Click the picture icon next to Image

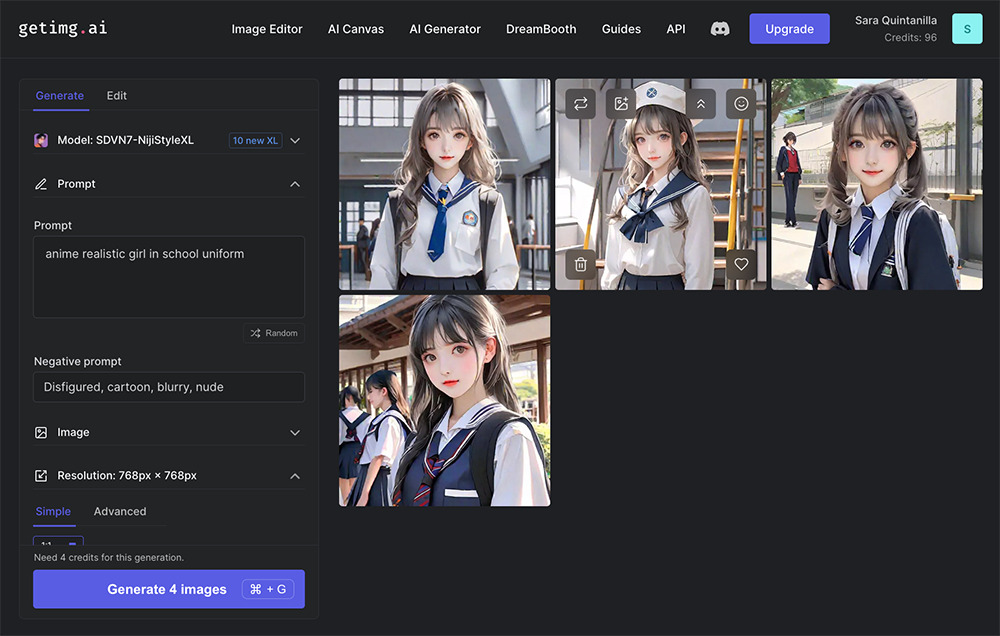[41, 433]
